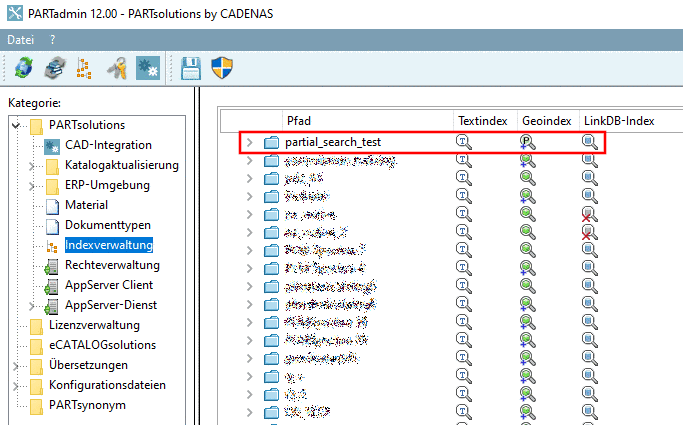Click the LinkDB-Index column header

pyautogui.click(x=631, y=121)
